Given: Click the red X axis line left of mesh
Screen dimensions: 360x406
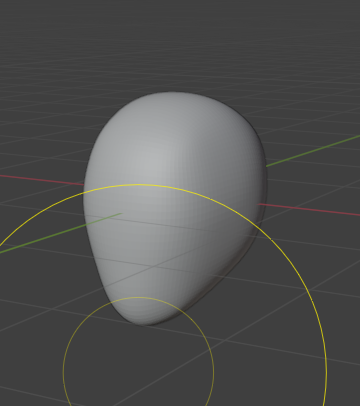Looking at the screenshot, I should click(x=42, y=179).
